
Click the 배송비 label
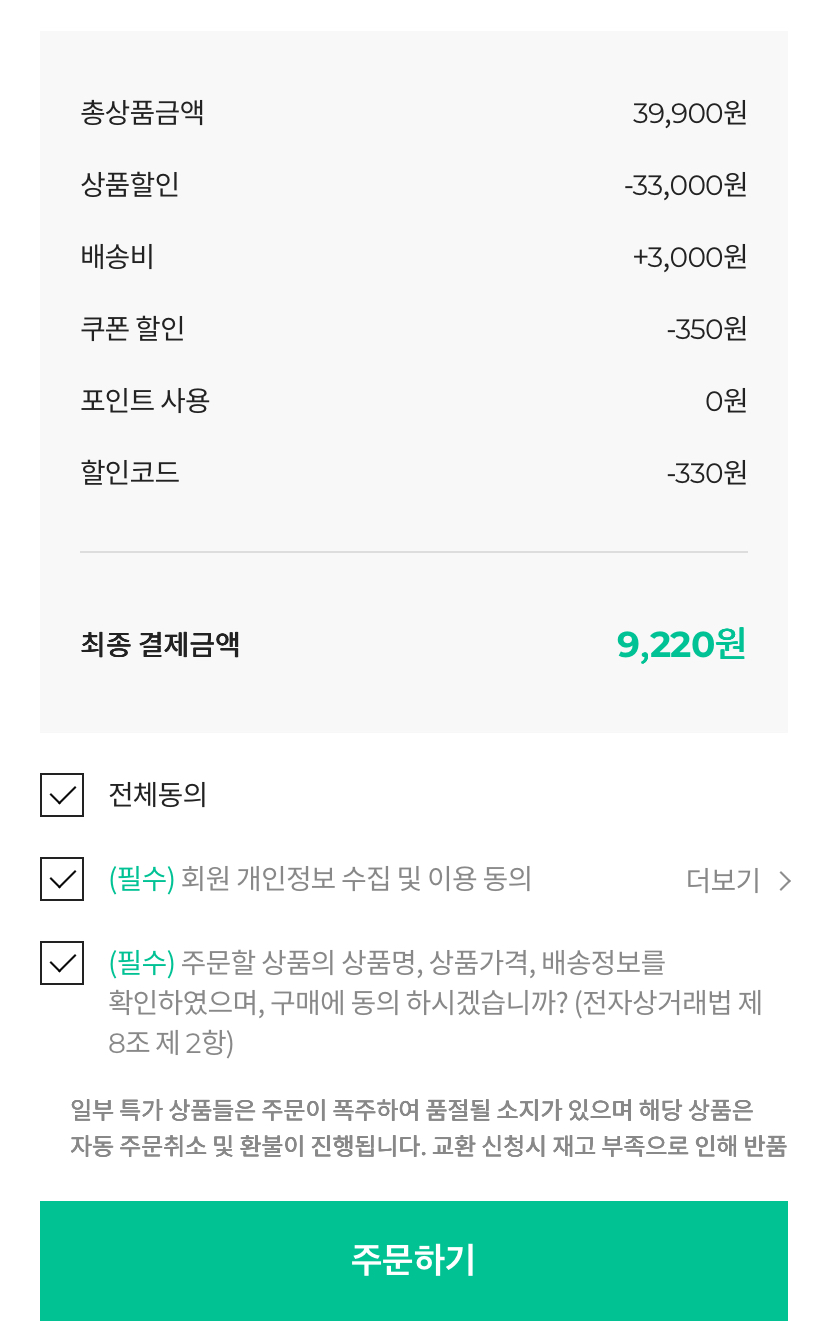tap(117, 257)
